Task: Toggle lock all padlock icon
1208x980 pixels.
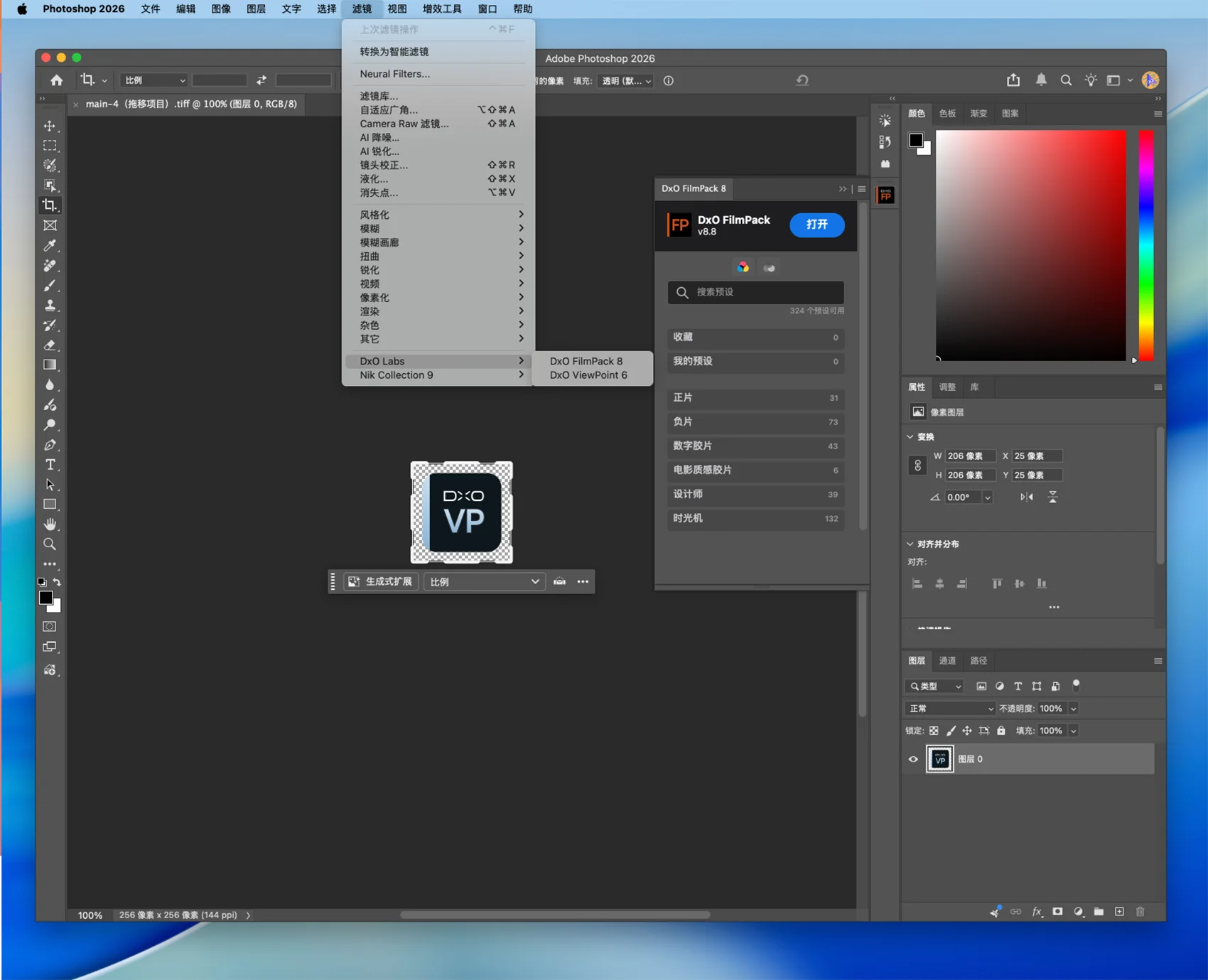Action: click(x=1001, y=731)
